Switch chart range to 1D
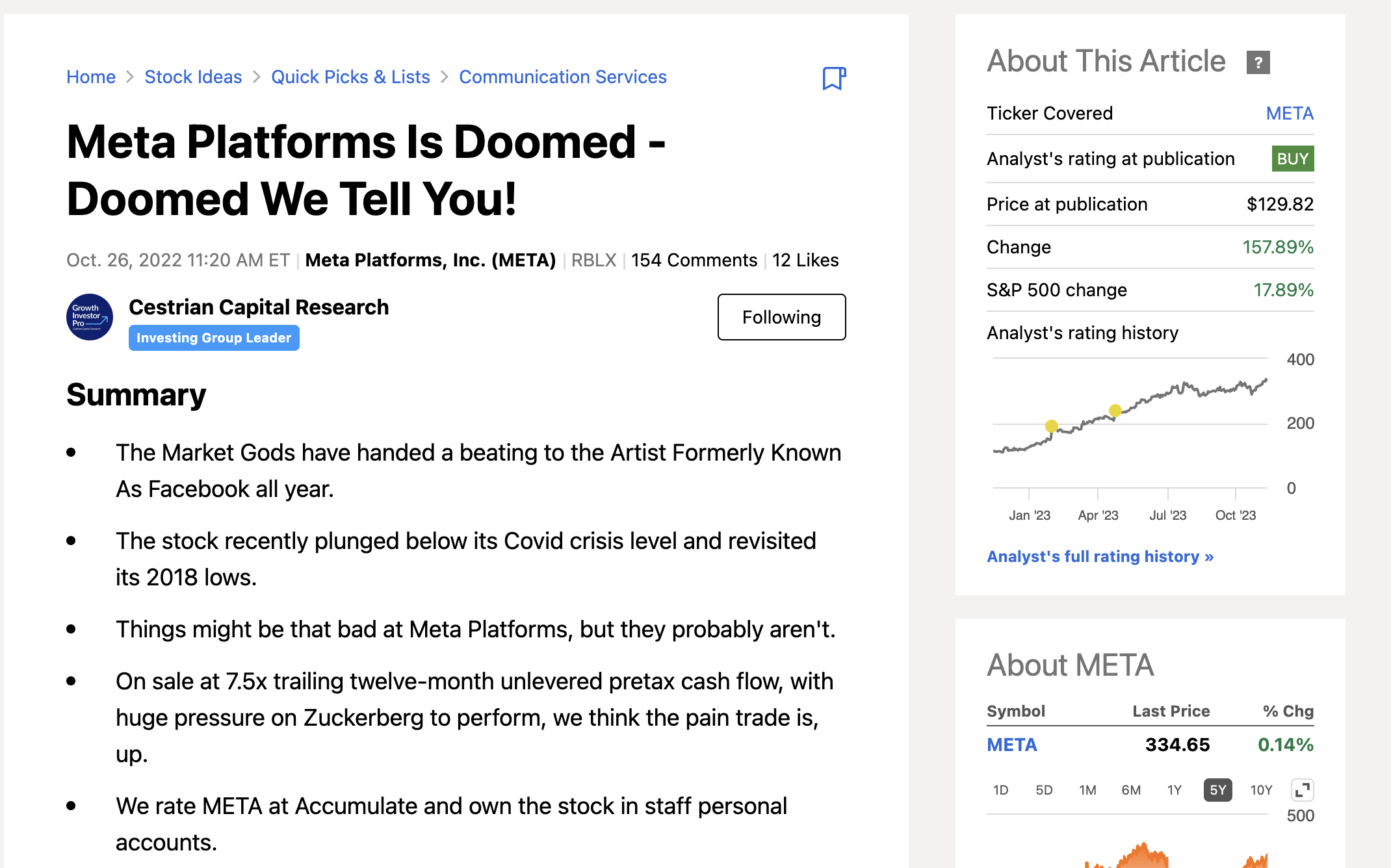The width and height of the screenshot is (1391, 868). [1000, 790]
